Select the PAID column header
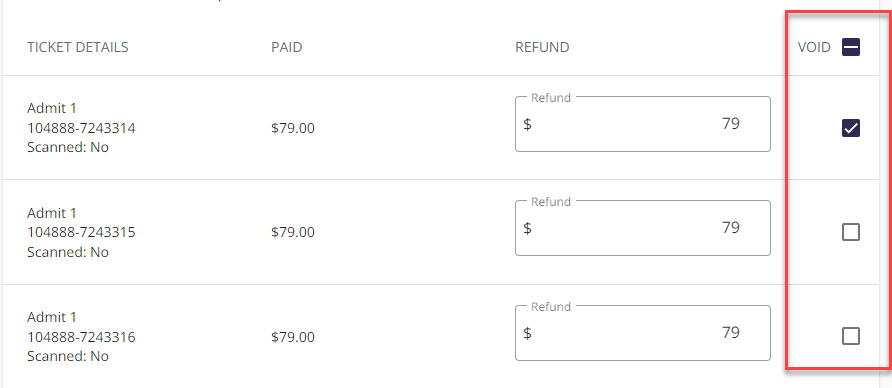 pos(287,47)
